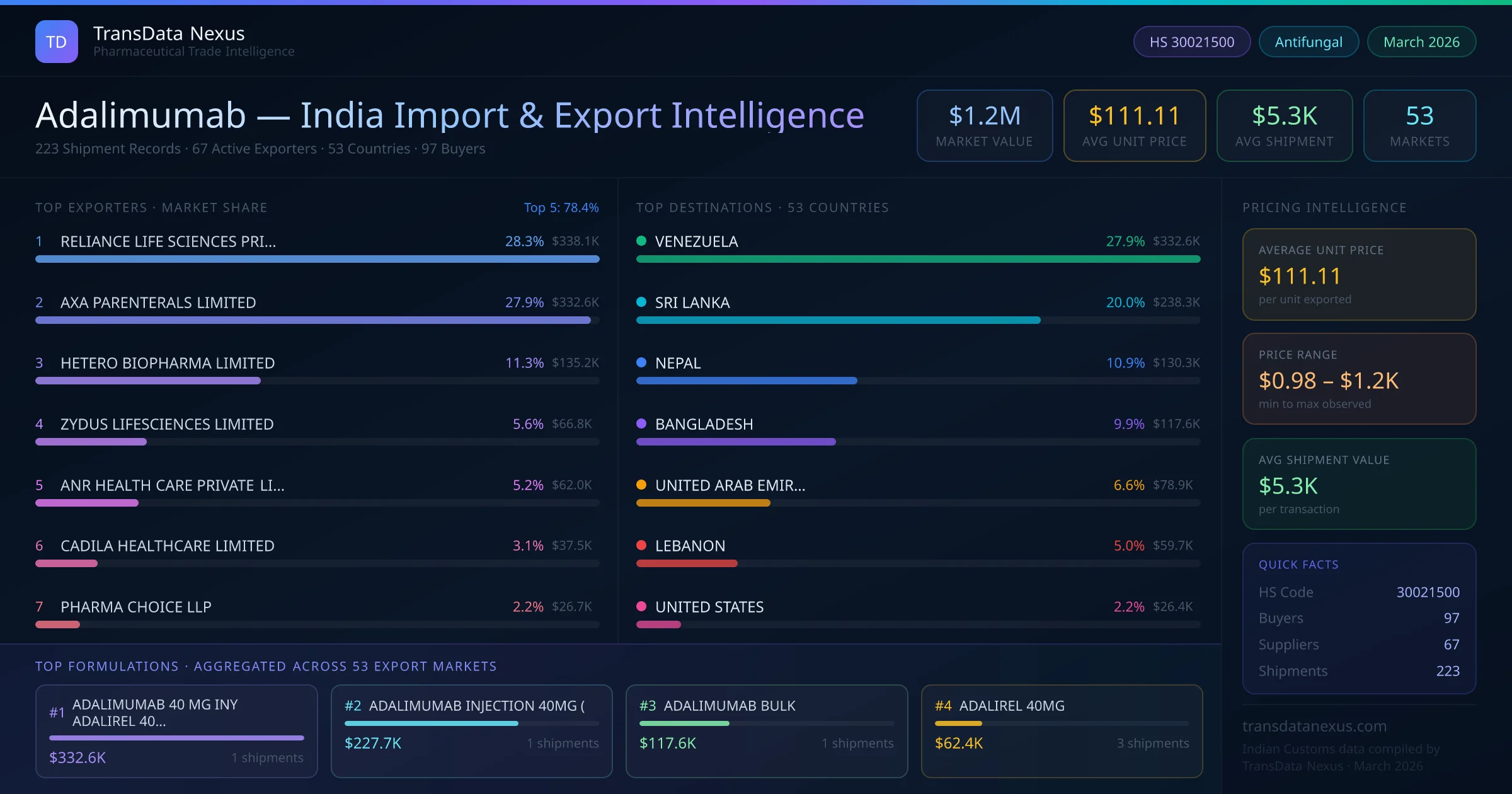This screenshot has height=794, width=1512.
Task: Click the orange United Arab Emirates dot
Action: [641, 485]
